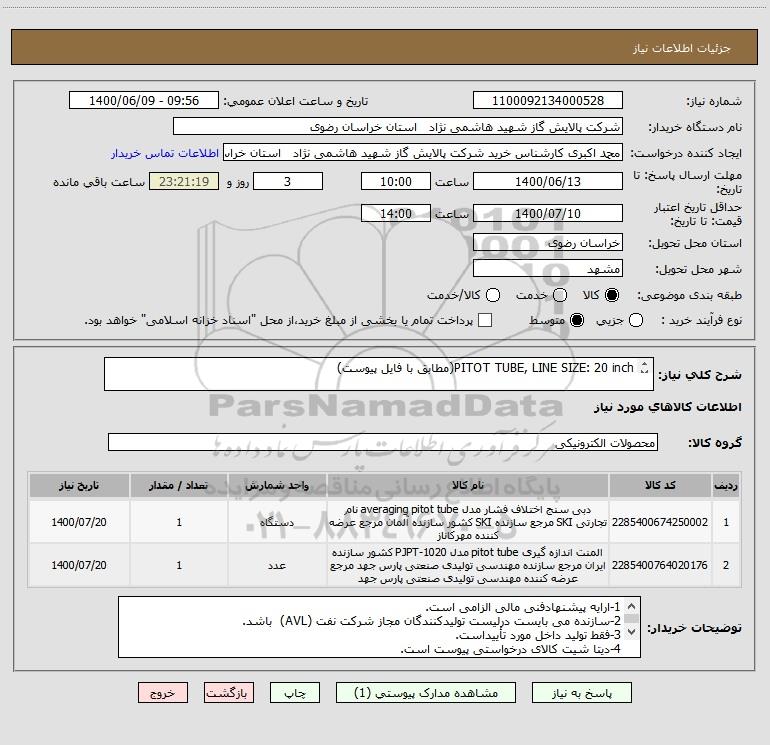Select table row with code 2285400674250002
The width and height of the screenshot is (770, 745).
pos(385,522)
